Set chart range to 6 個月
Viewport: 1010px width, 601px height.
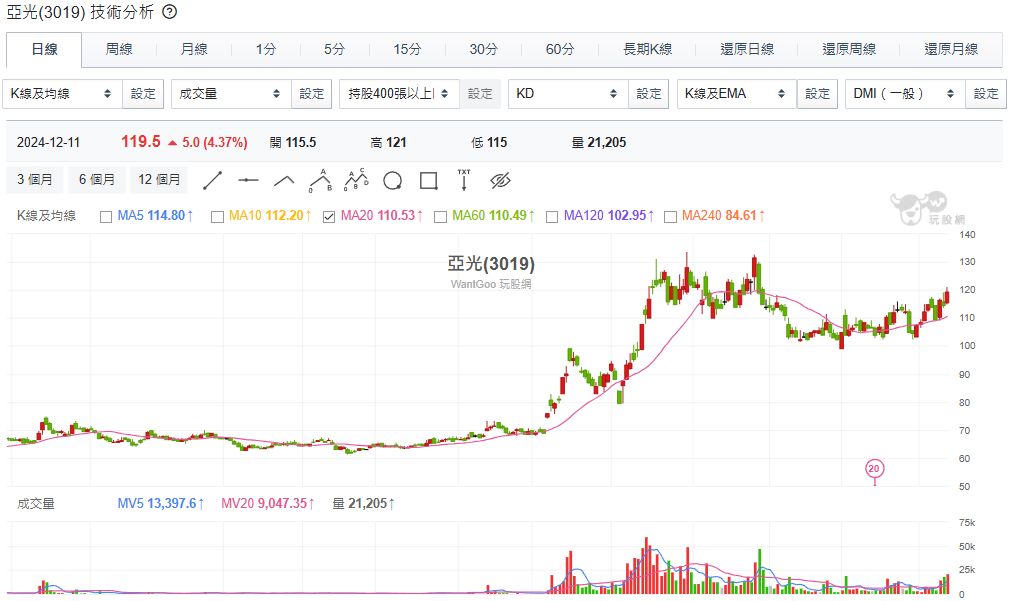(x=97, y=180)
